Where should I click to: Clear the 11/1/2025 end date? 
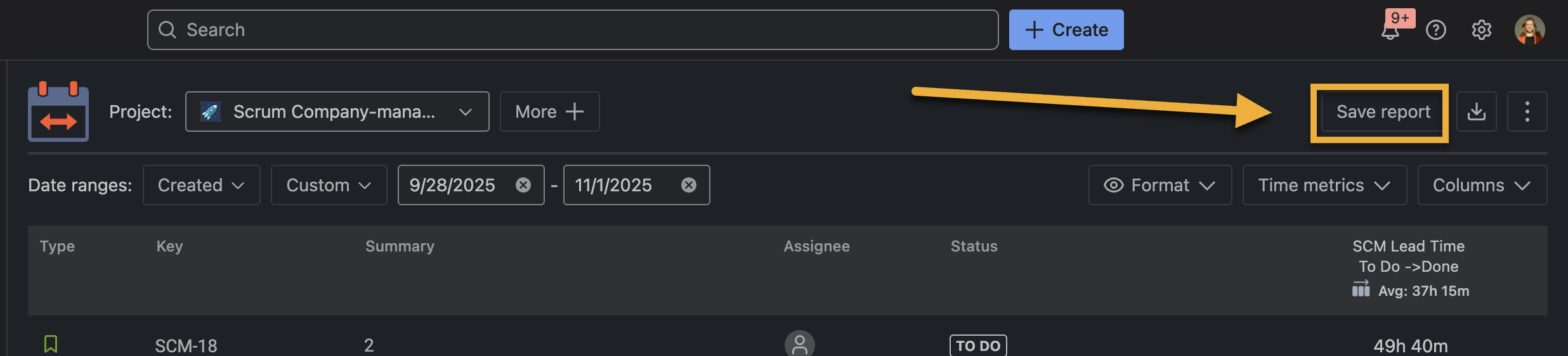pos(689,185)
